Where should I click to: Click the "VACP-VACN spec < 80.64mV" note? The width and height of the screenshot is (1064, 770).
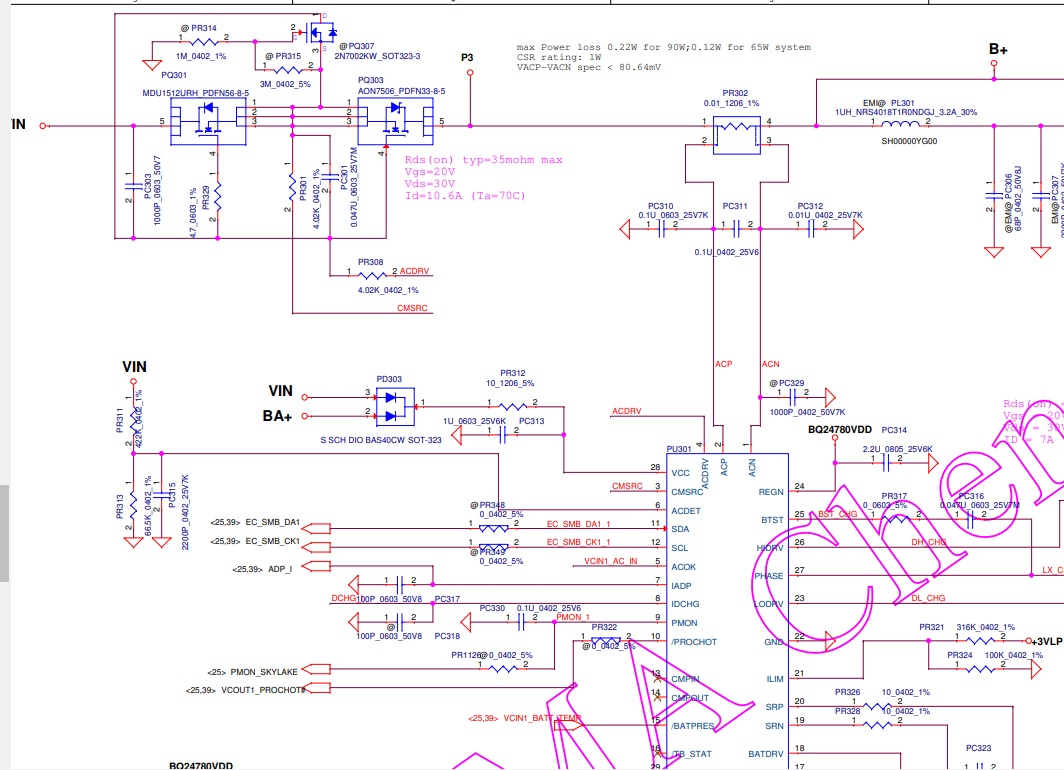tap(589, 67)
